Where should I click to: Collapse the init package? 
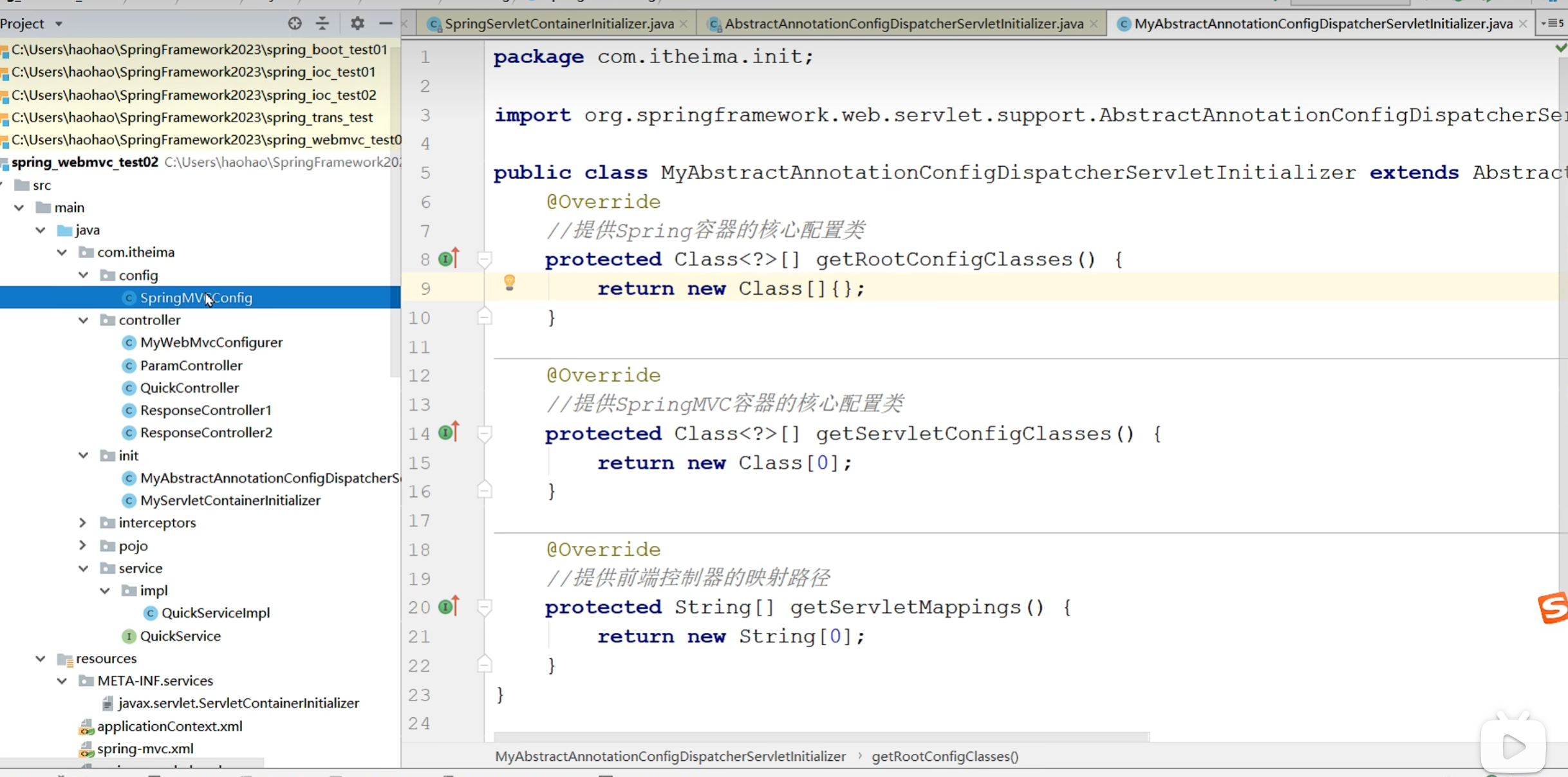(84, 455)
